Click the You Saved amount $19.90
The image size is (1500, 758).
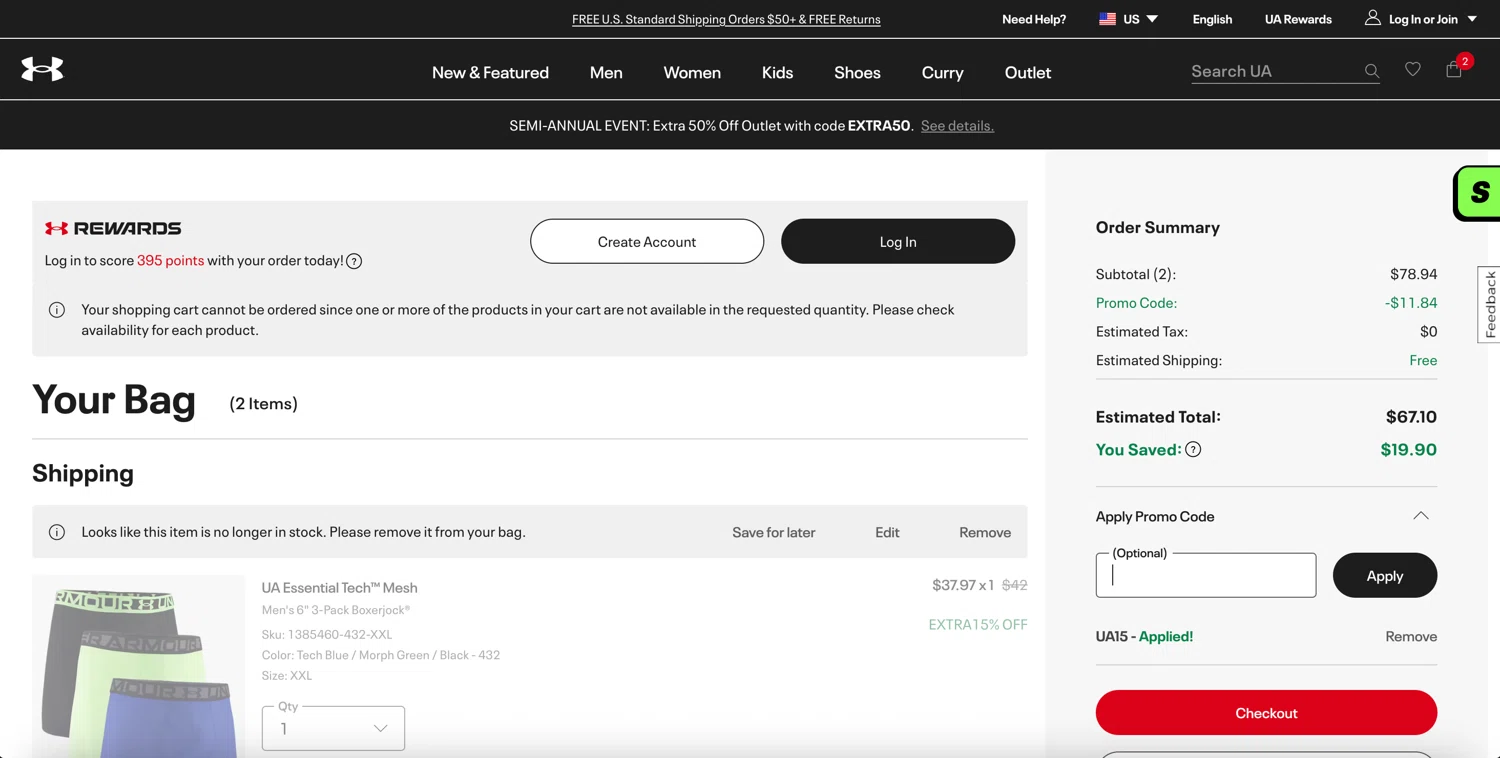coord(1408,450)
